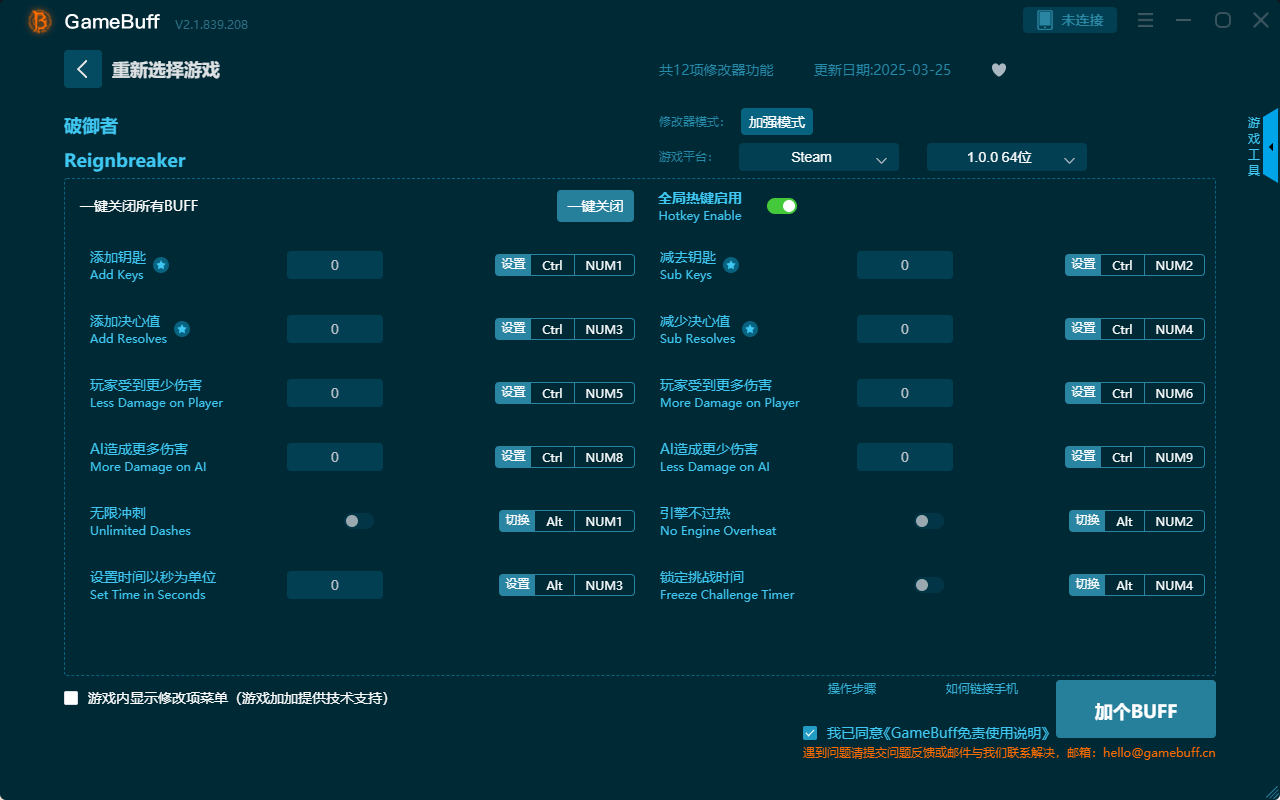1280x800 pixels.
Task: Favorite the game with the heart icon
Action: pyautogui.click(x=999, y=70)
